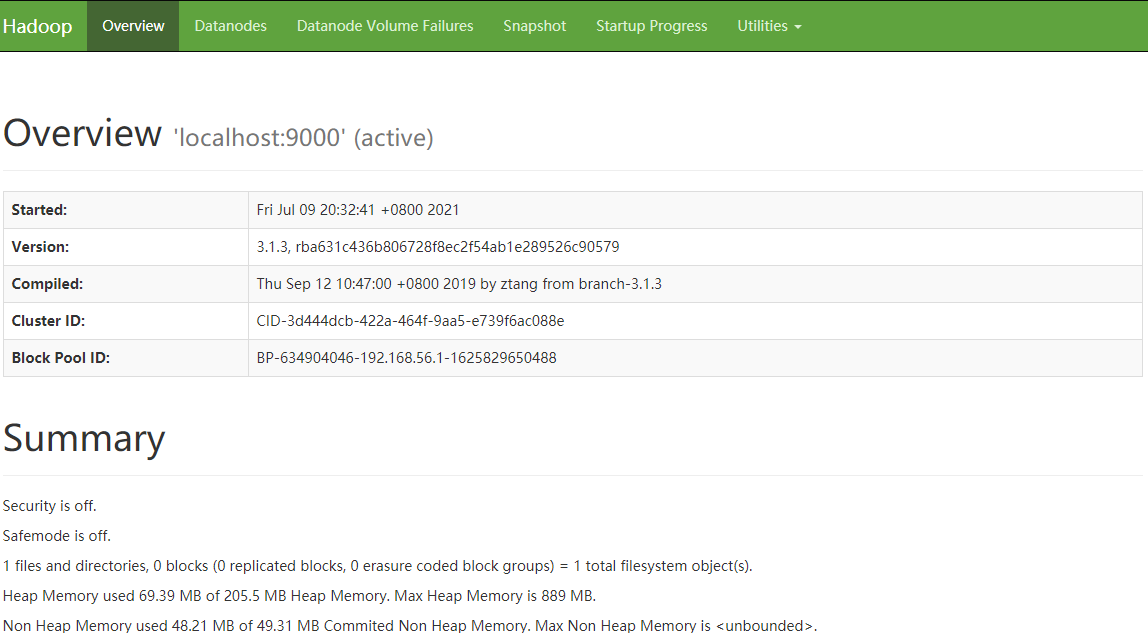Select the CID-3d444dcb cluster ID value
This screenshot has width=1148, height=633.
pyautogui.click(x=410, y=321)
